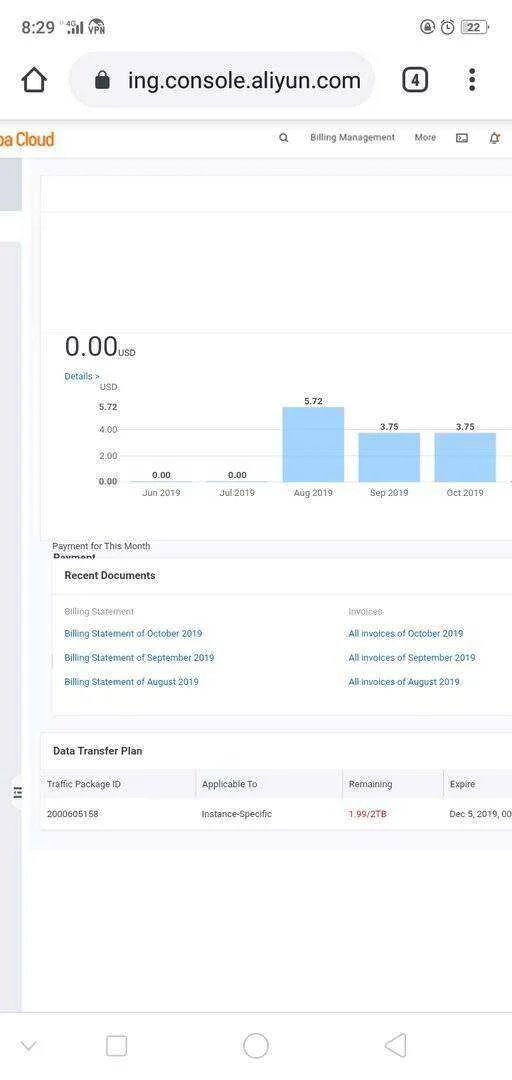Open All Invoices of September 2019
Image resolution: width=512 pixels, height=1080 pixels.
point(411,658)
